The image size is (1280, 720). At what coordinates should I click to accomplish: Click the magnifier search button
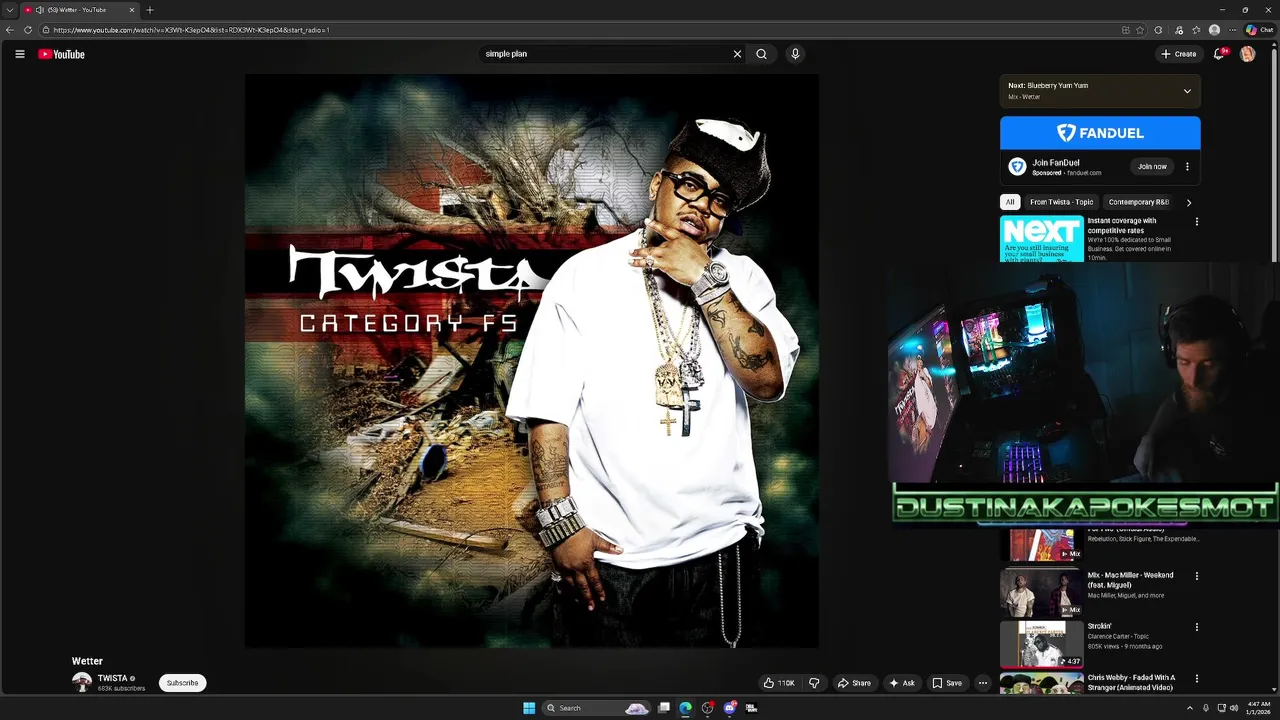point(761,54)
